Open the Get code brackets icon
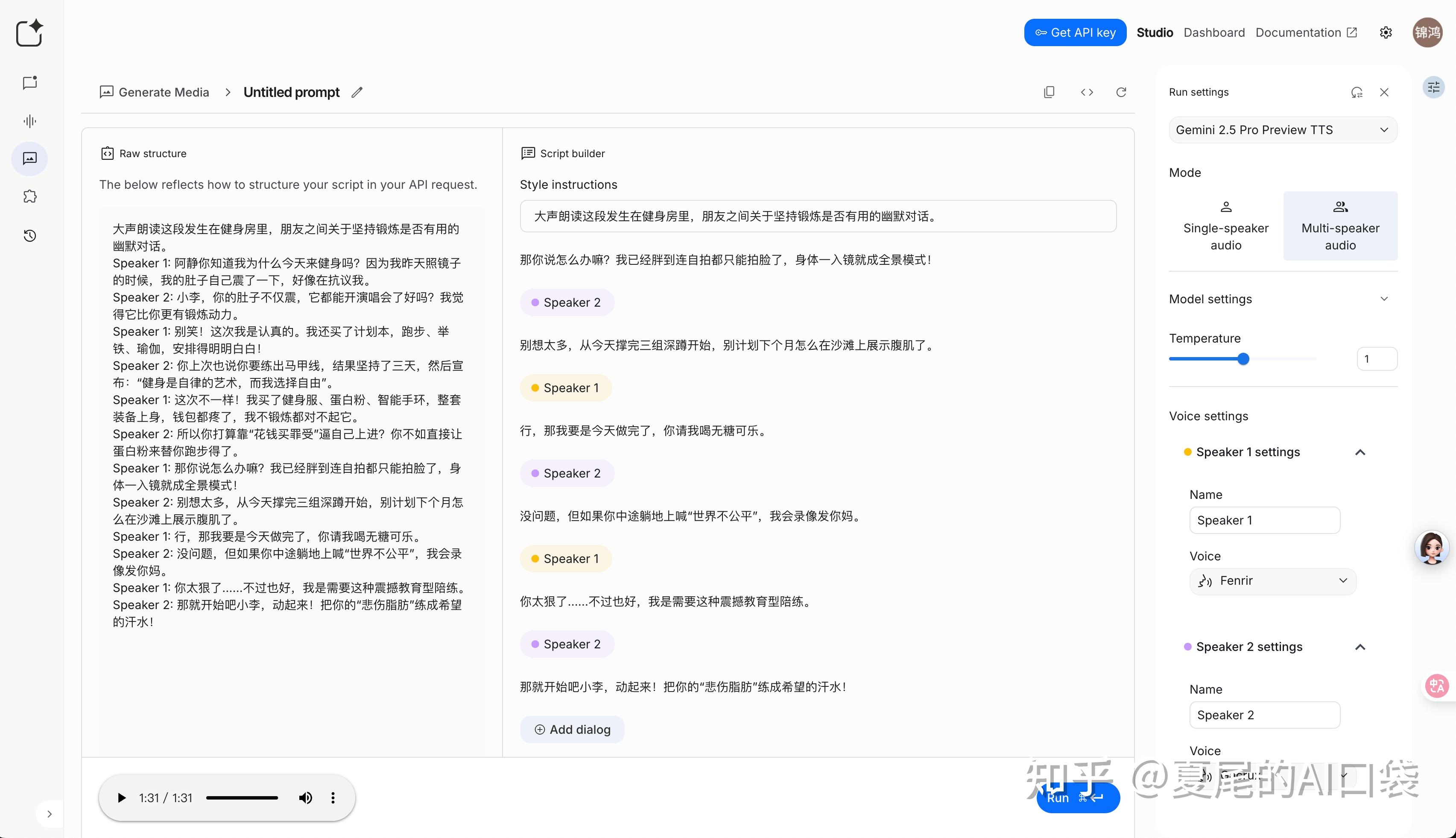1456x838 pixels. (x=1087, y=92)
